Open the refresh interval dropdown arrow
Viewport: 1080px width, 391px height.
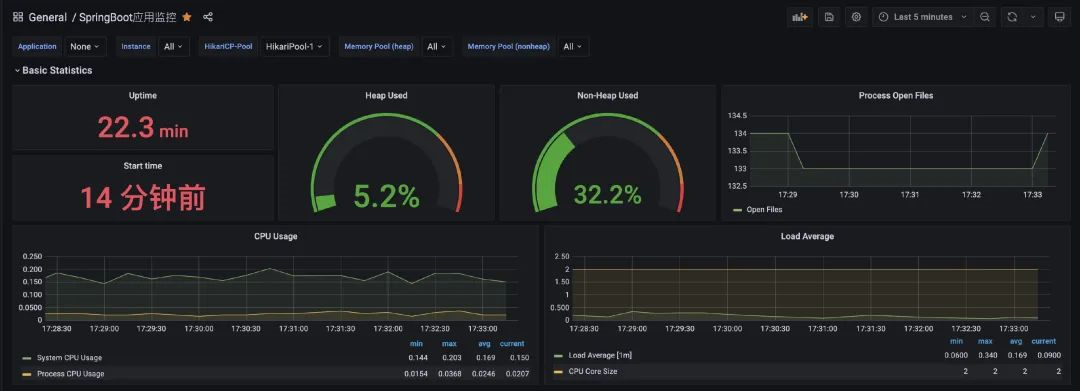tap(1033, 17)
